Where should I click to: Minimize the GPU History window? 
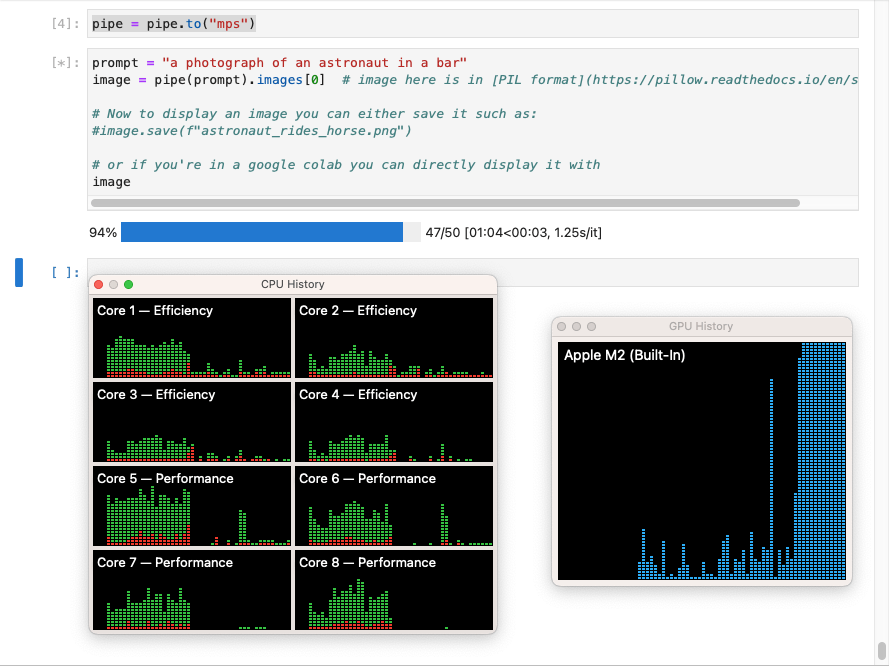pos(577,327)
